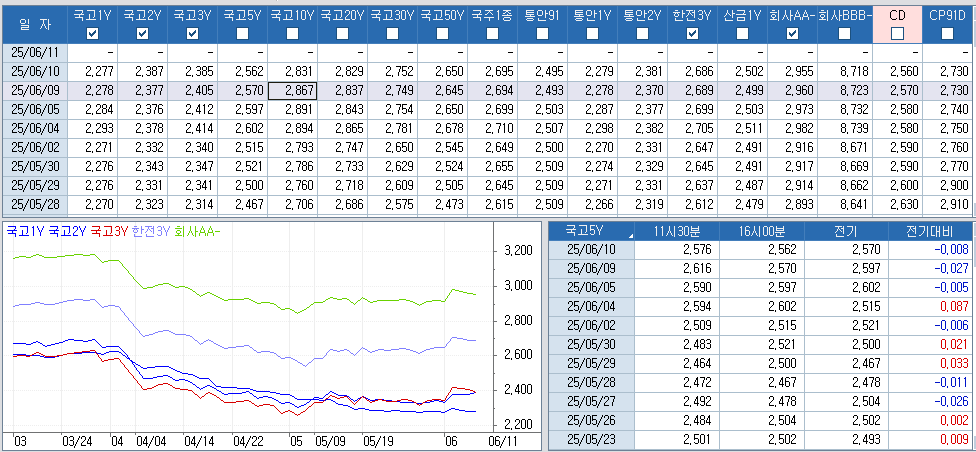Check the 회사BBB- column checkbox
The height and width of the screenshot is (452, 976).
(x=845, y=34)
